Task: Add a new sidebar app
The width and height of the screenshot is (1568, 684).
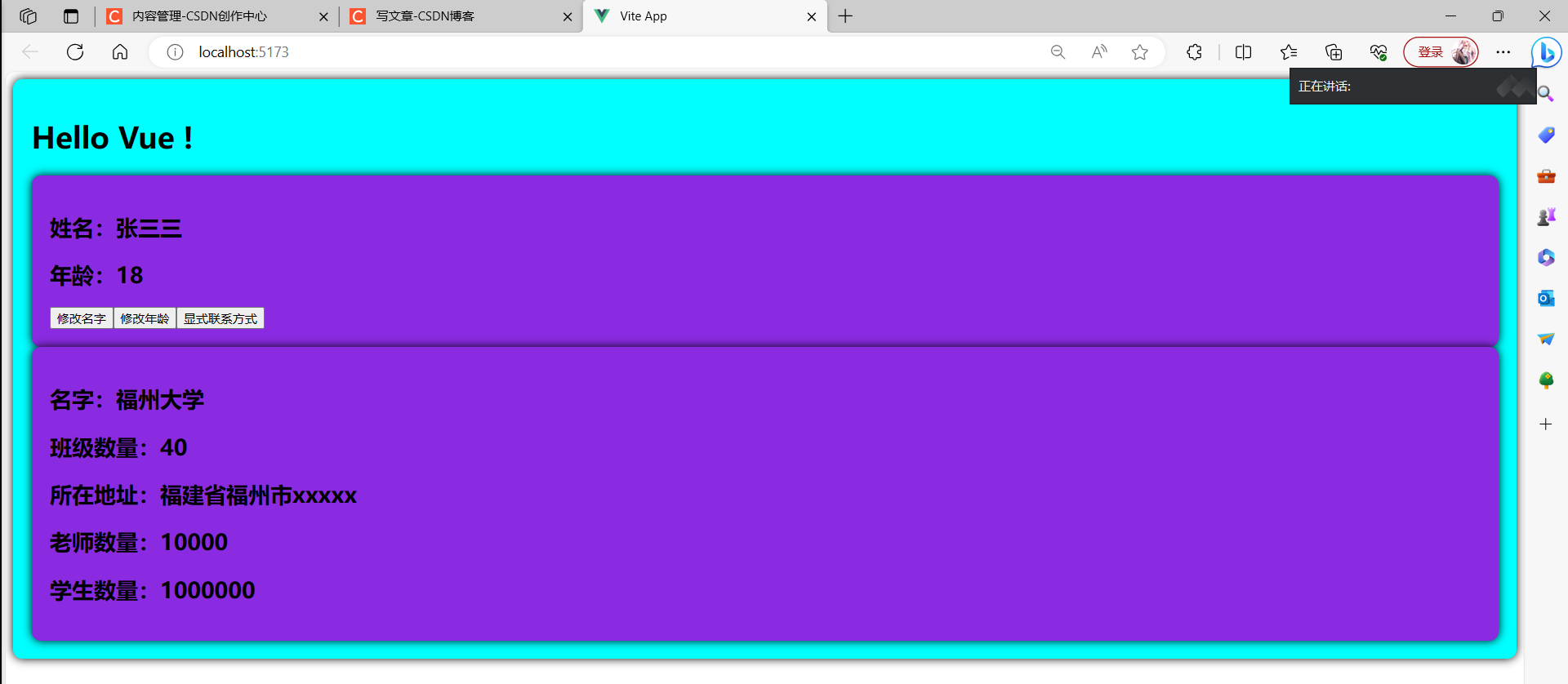Action: [x=1546, y=424]
